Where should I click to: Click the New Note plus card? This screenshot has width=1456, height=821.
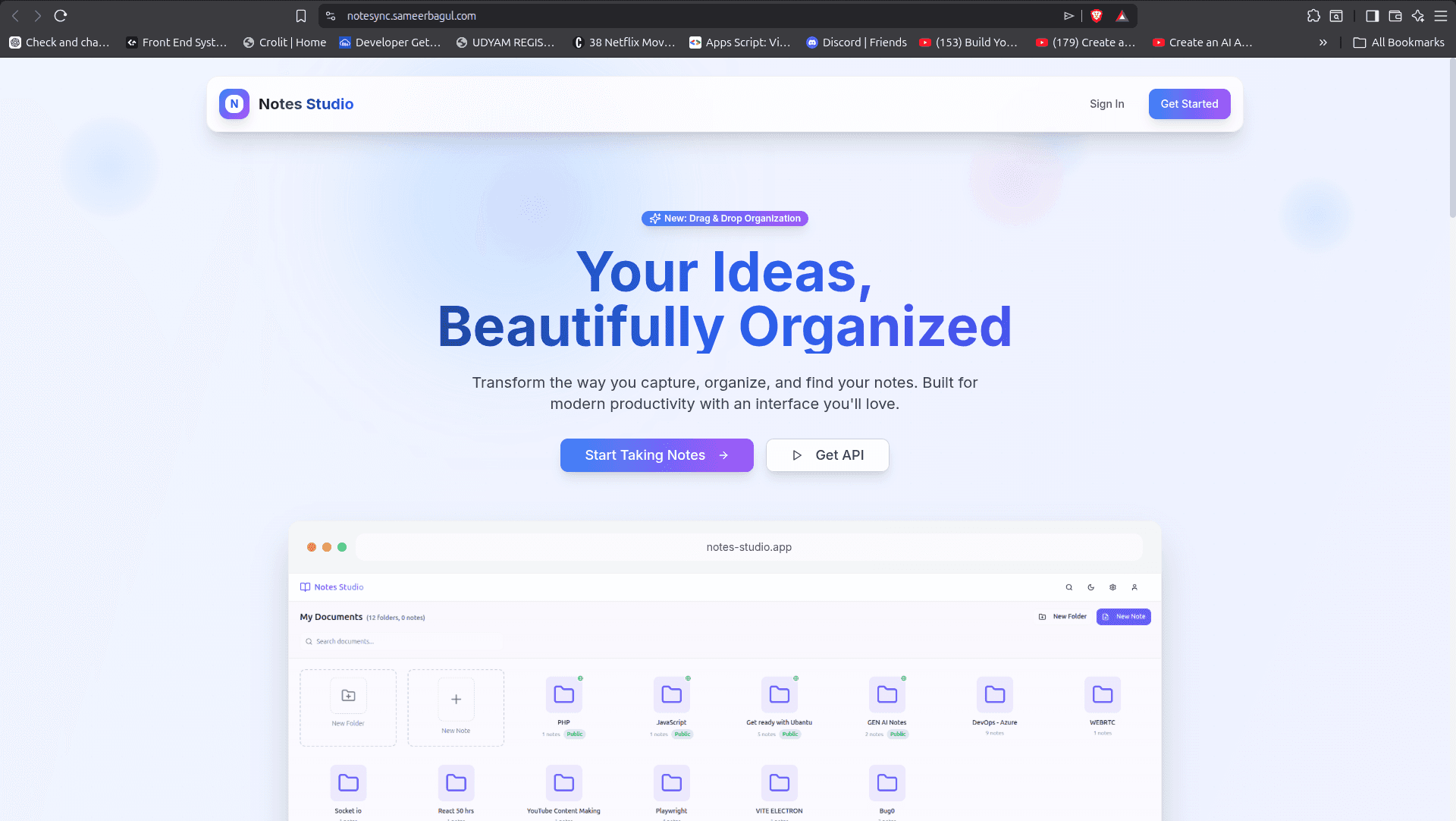[x=456, y=707]
